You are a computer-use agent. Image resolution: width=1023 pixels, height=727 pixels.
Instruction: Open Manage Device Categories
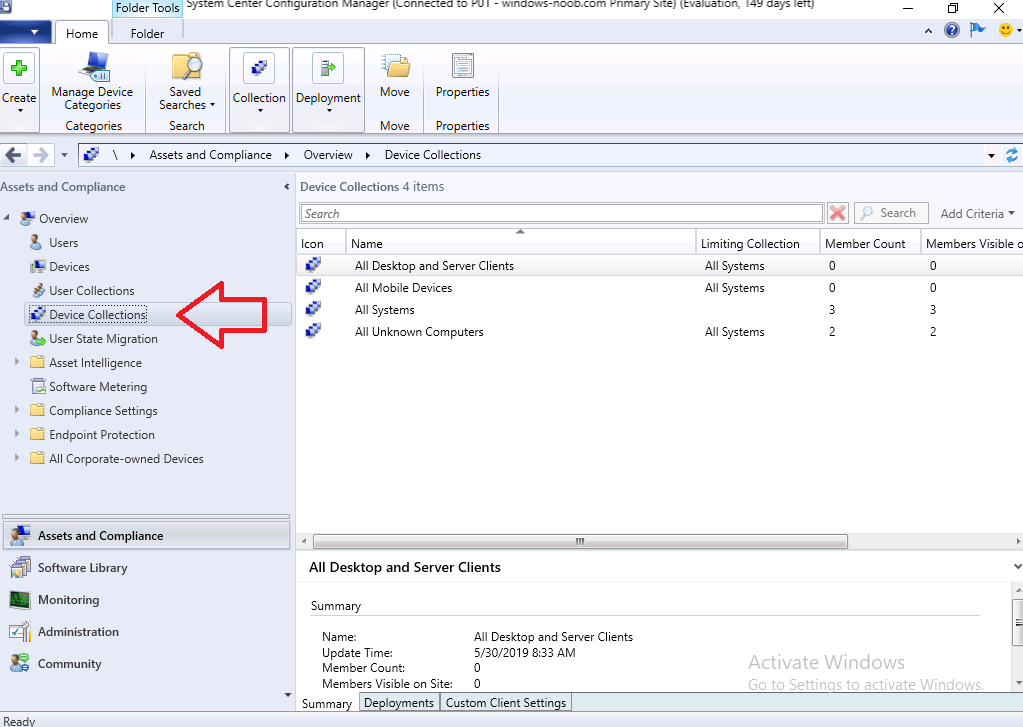tap(92, 82)
